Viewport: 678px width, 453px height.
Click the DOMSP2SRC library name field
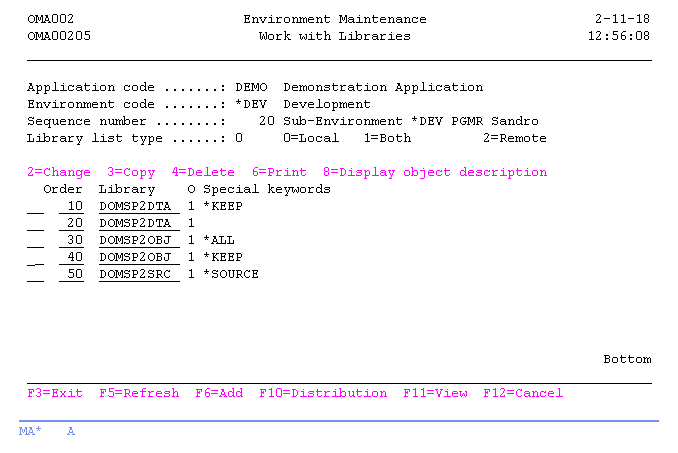coord(135,274)
